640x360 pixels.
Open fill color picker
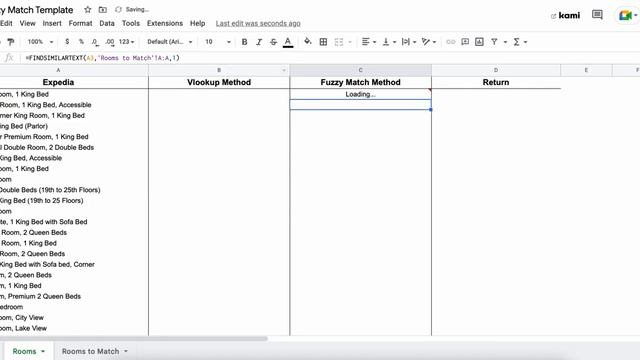(x=308, y=42)
